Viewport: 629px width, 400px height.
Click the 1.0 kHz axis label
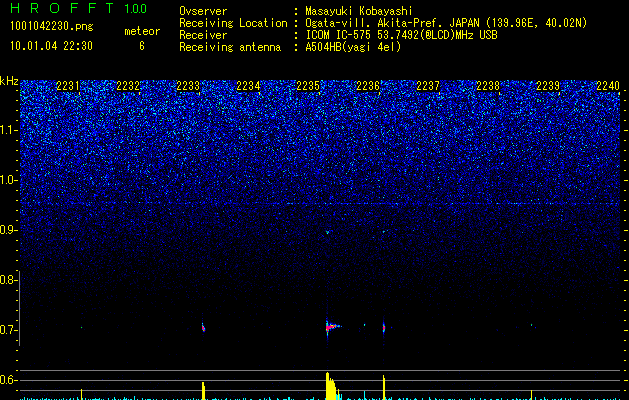point(7,180)
